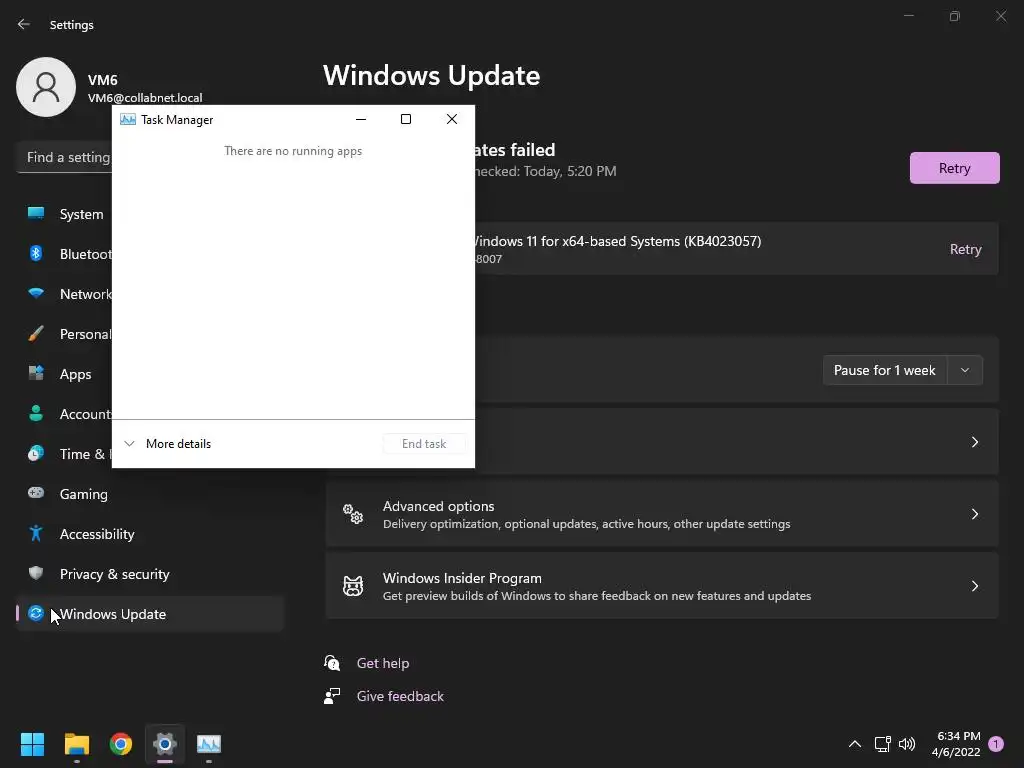Click the Give feedback icon
Viewport: 1024px width, 768px height.
[332, 696]
